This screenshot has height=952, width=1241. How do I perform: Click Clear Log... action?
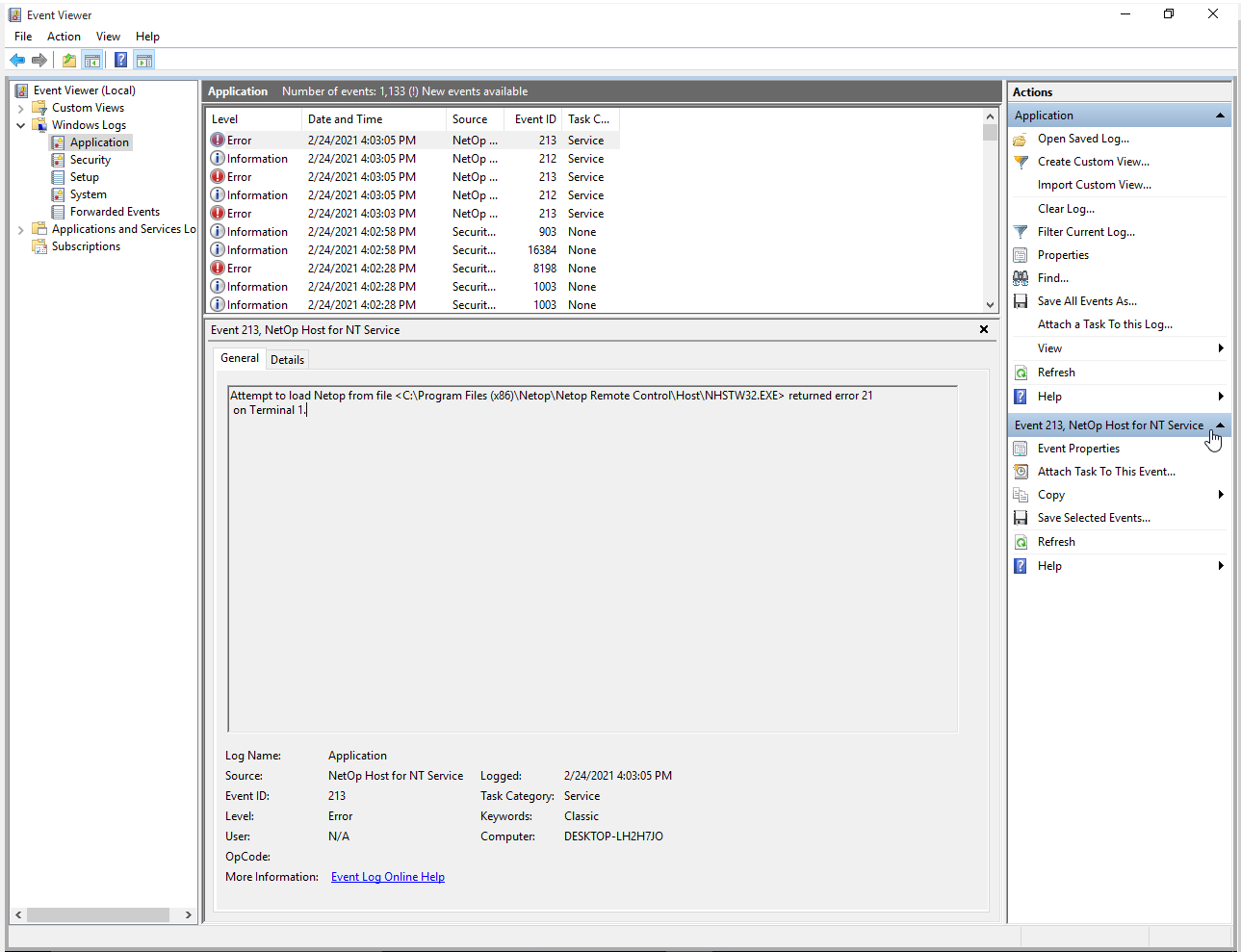(1066, 209)
